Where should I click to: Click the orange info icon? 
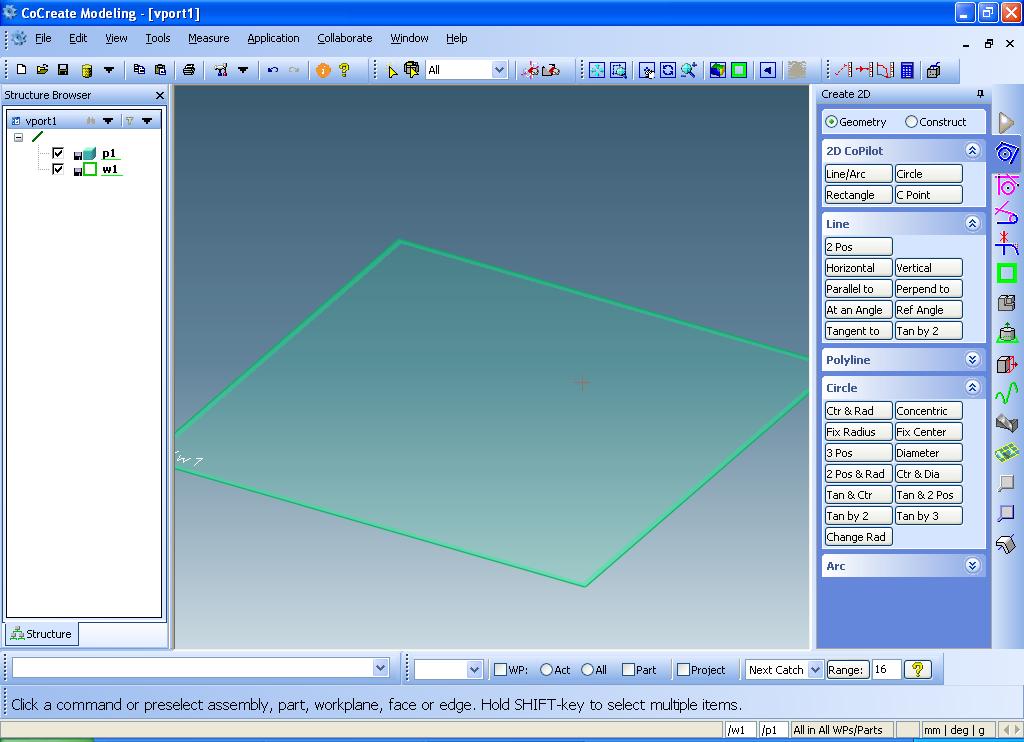[x=323, y=70]
